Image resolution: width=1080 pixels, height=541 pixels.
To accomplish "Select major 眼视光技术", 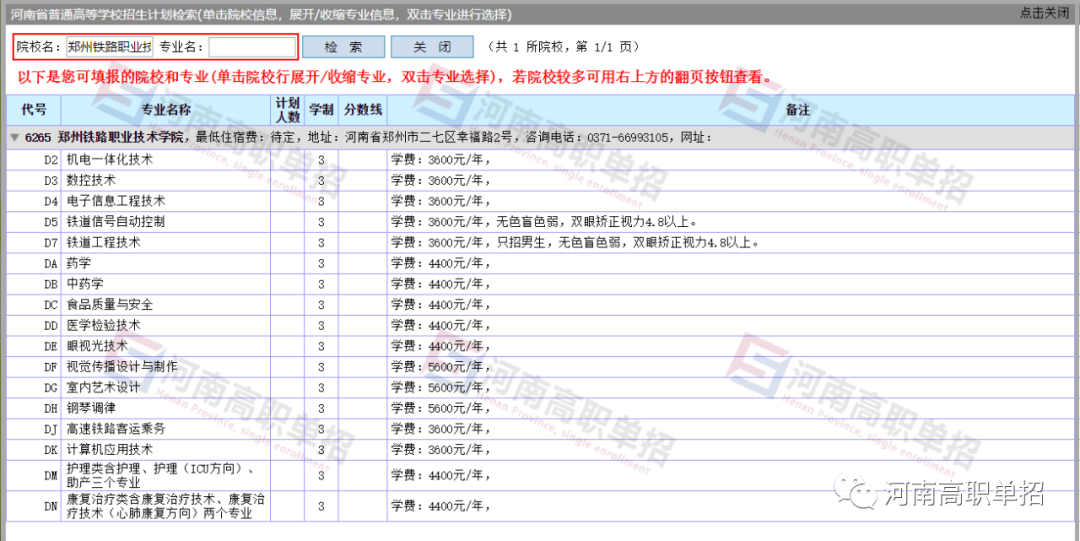I will coord(97,346).
